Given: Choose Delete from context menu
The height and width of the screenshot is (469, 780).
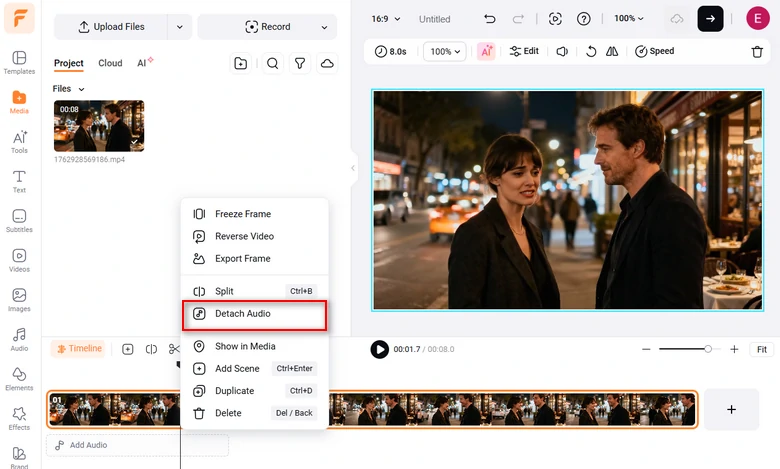Looking at the screenshot, I should (x=254, y=413).
